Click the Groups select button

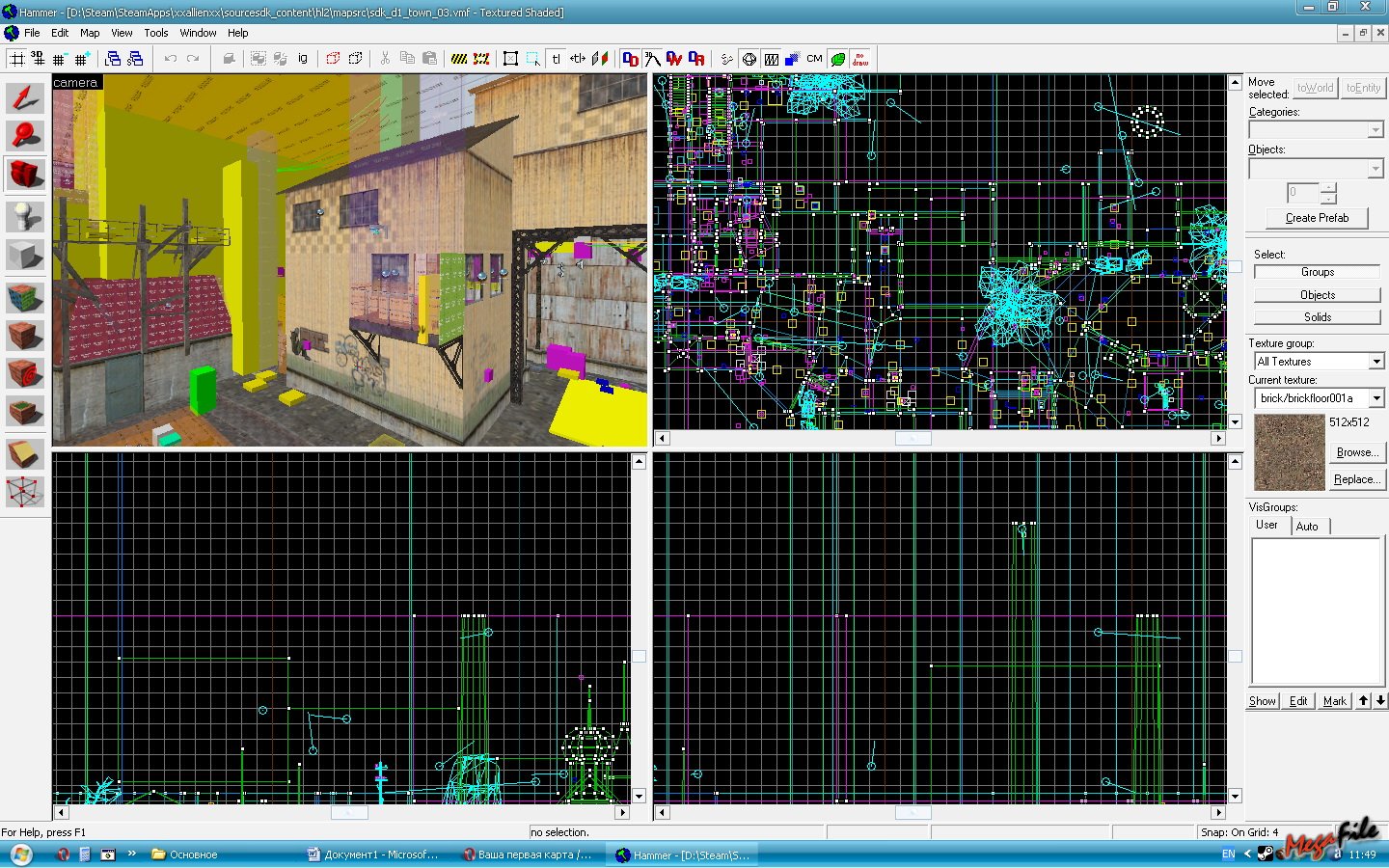point(1317,272)
